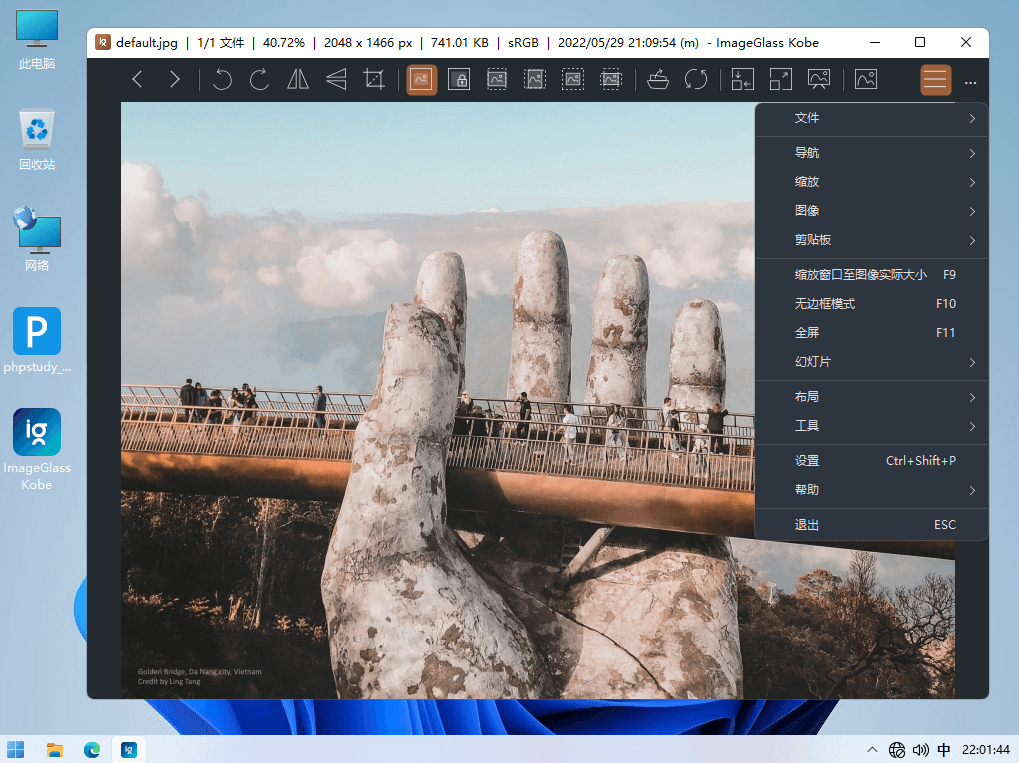The width and height of the screenshot is (1019, 763).
Task: Toggle the auto zoom mode button
Action: pos(422,80)
